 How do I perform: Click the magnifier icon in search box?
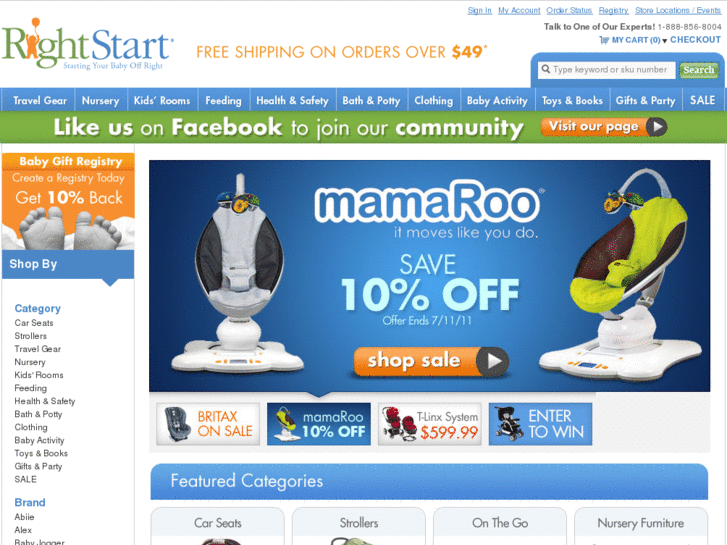(x=546, y=70)
